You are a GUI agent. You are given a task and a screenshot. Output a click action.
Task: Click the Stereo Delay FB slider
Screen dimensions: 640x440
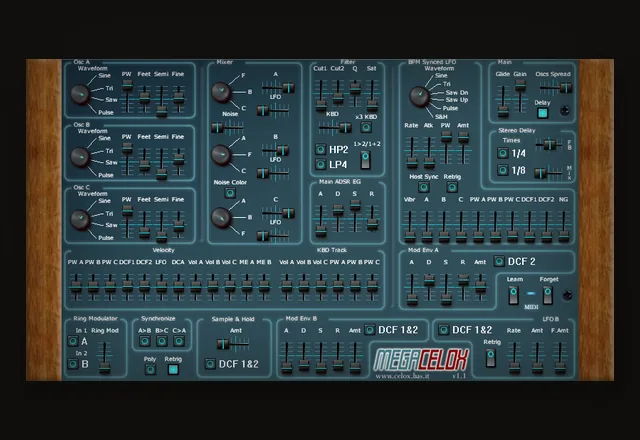(x=549, y=144)
